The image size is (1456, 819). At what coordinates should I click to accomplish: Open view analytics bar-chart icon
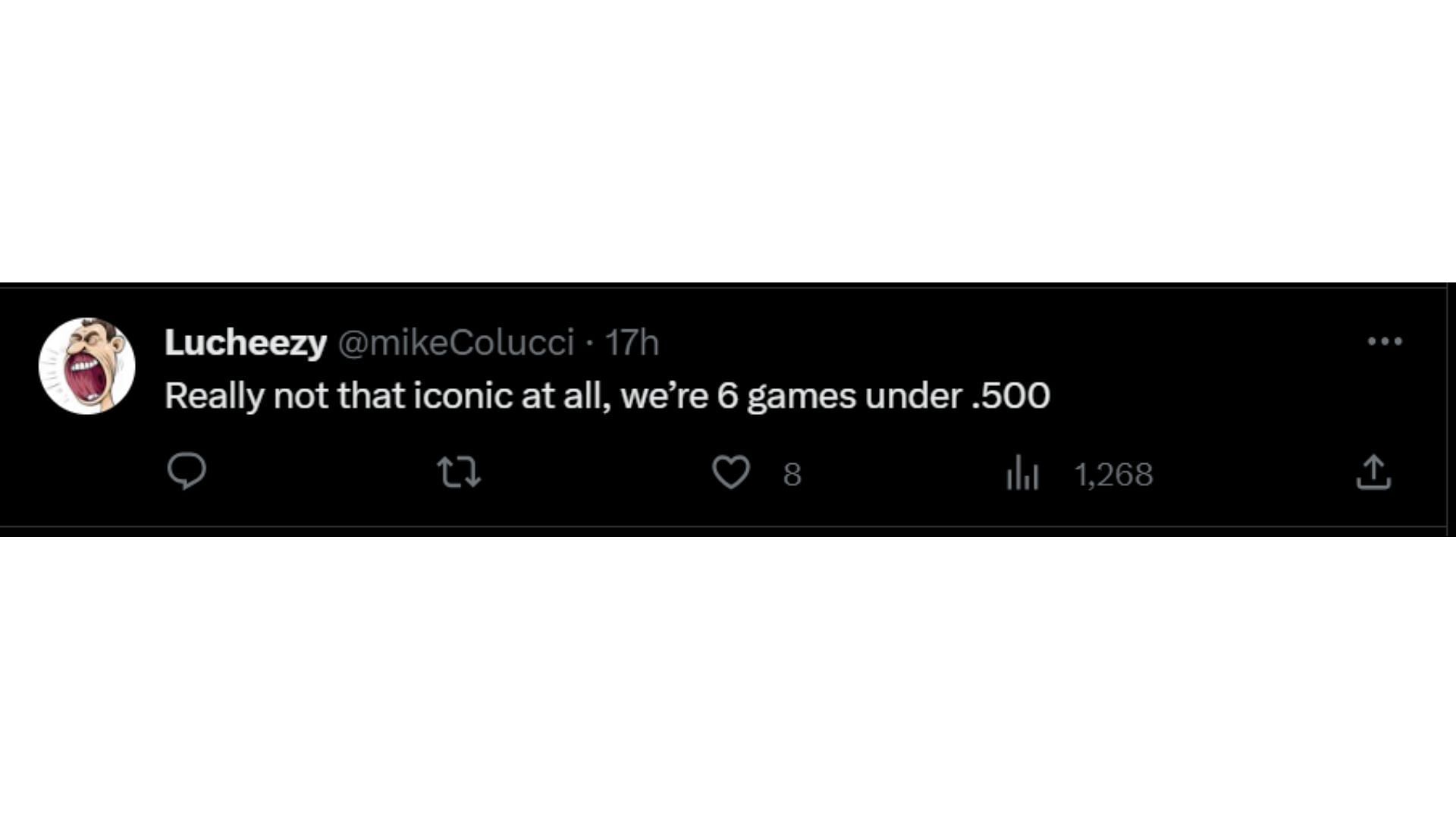click(1022, 473)
